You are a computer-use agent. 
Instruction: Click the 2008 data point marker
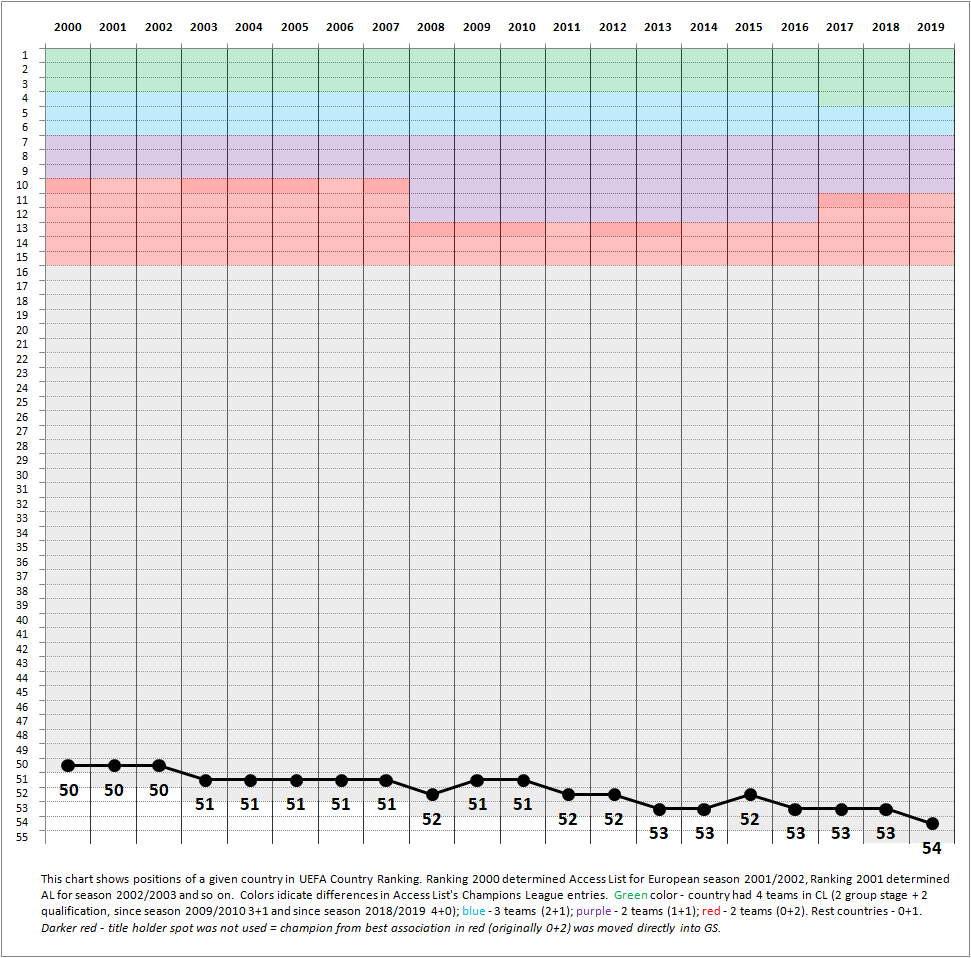(x=431, y=794)
